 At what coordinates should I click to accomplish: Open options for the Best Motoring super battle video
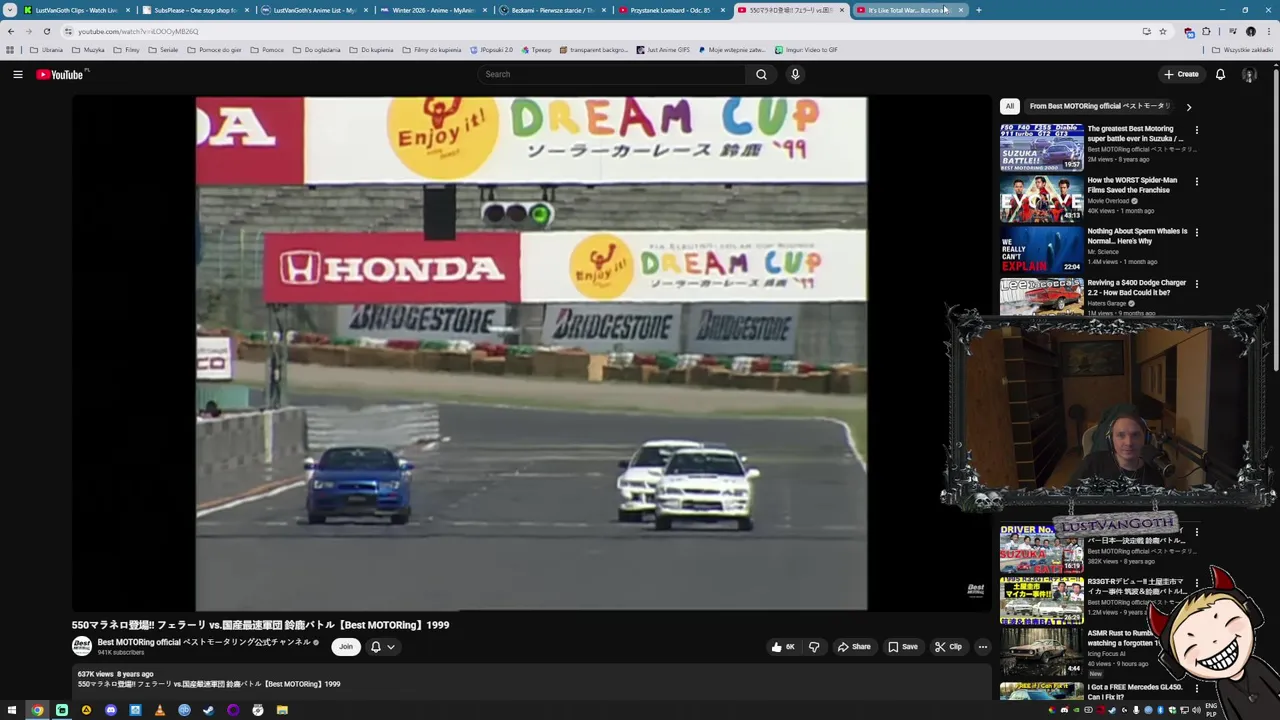[x=1196, y=130]
